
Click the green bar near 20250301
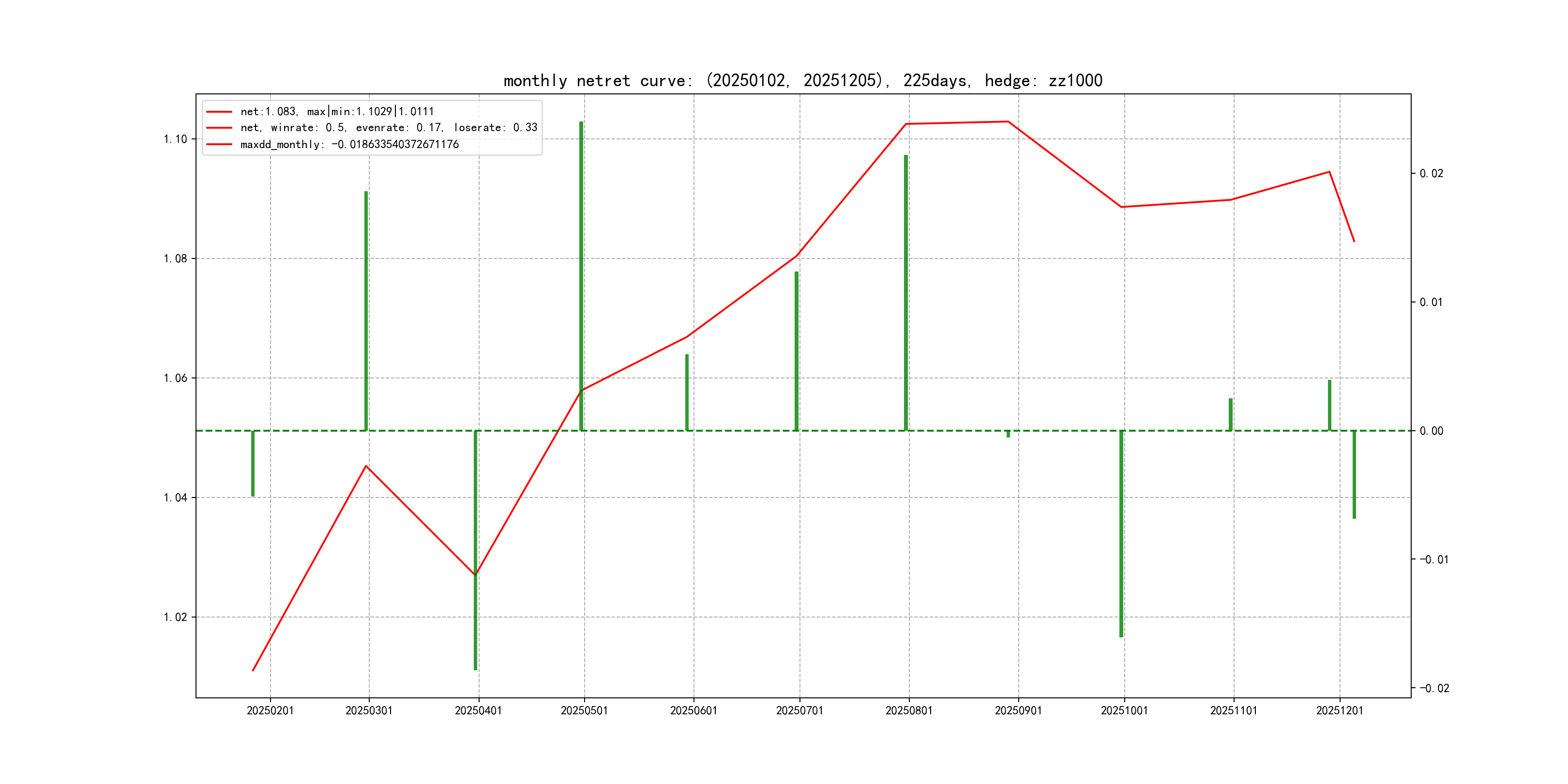[366, 310]
